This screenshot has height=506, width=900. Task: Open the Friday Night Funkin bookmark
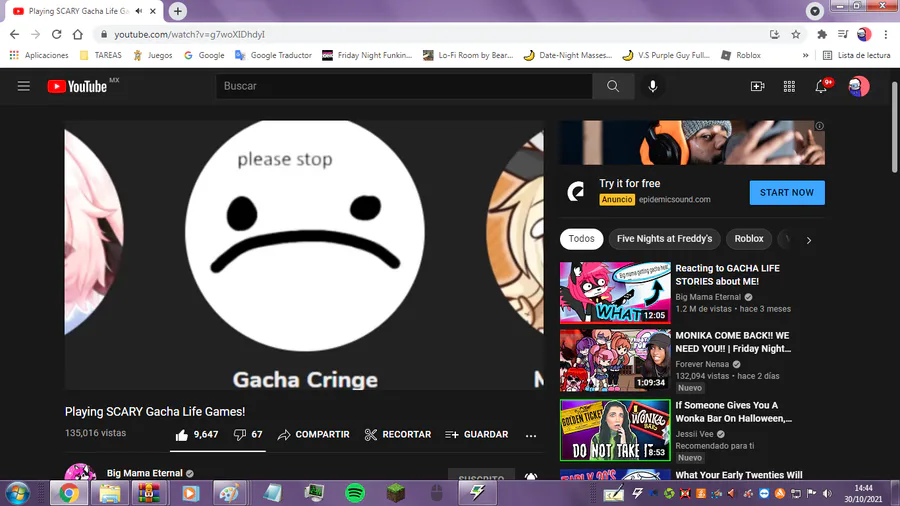pos(367,55)
